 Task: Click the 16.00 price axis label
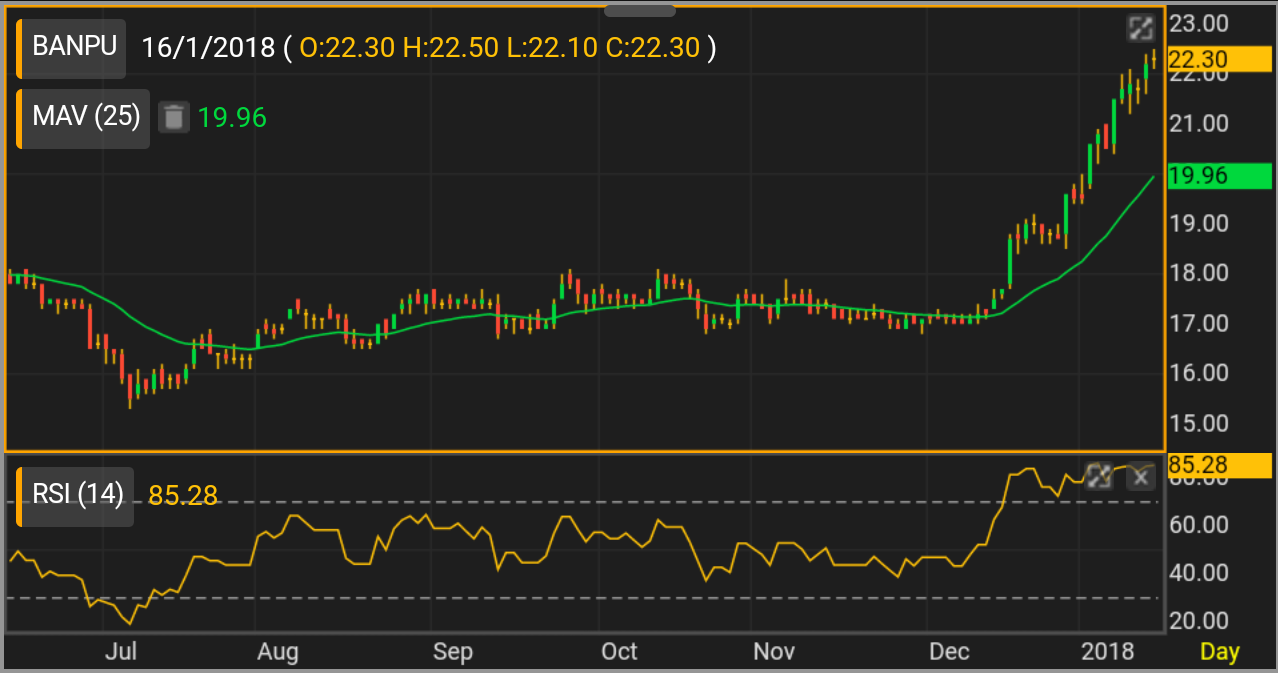pos(1199,373)
